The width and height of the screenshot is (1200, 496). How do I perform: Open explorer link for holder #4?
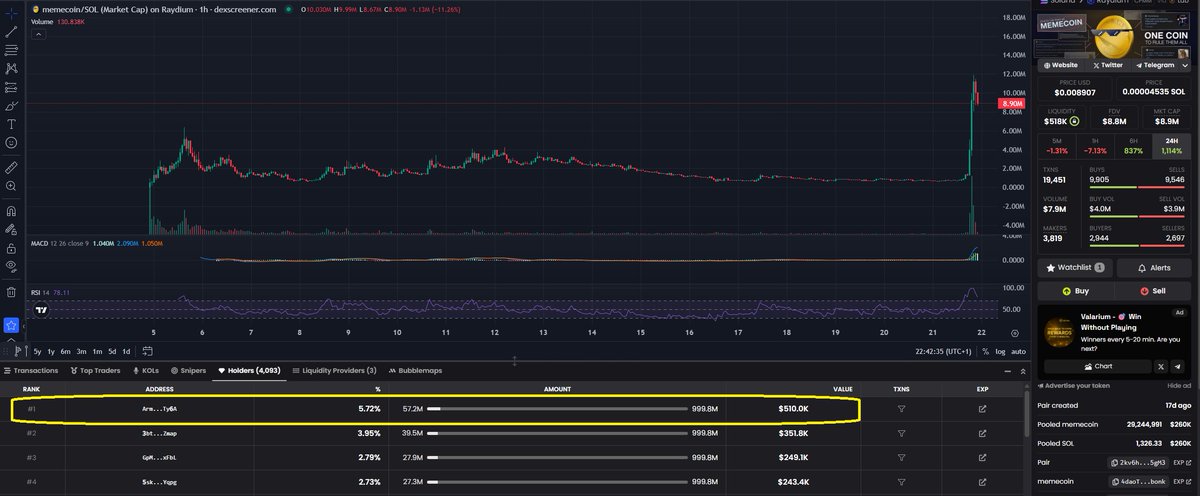pos(982,481)
